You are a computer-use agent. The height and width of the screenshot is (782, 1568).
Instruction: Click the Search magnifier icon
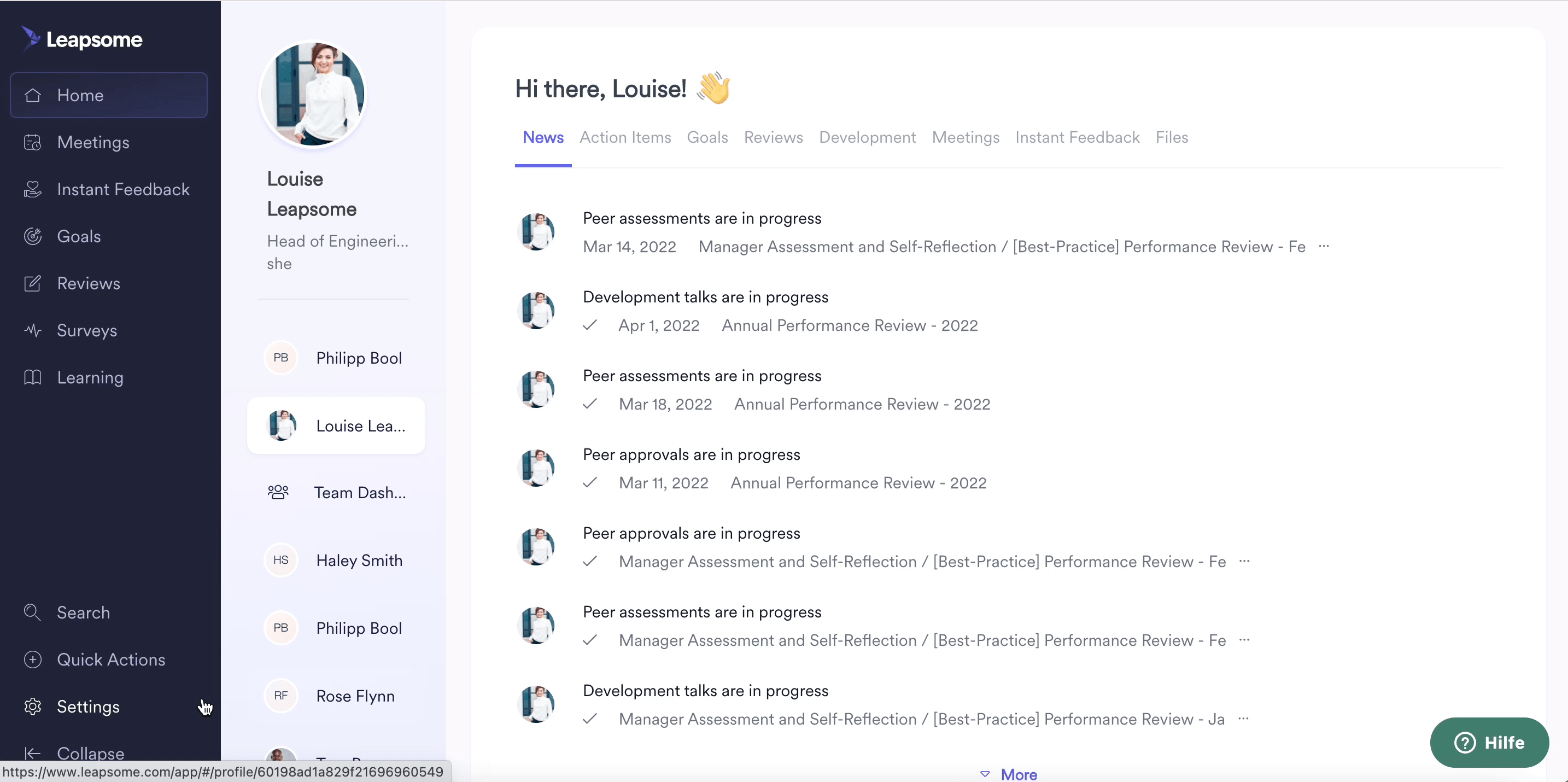(33, 612)
